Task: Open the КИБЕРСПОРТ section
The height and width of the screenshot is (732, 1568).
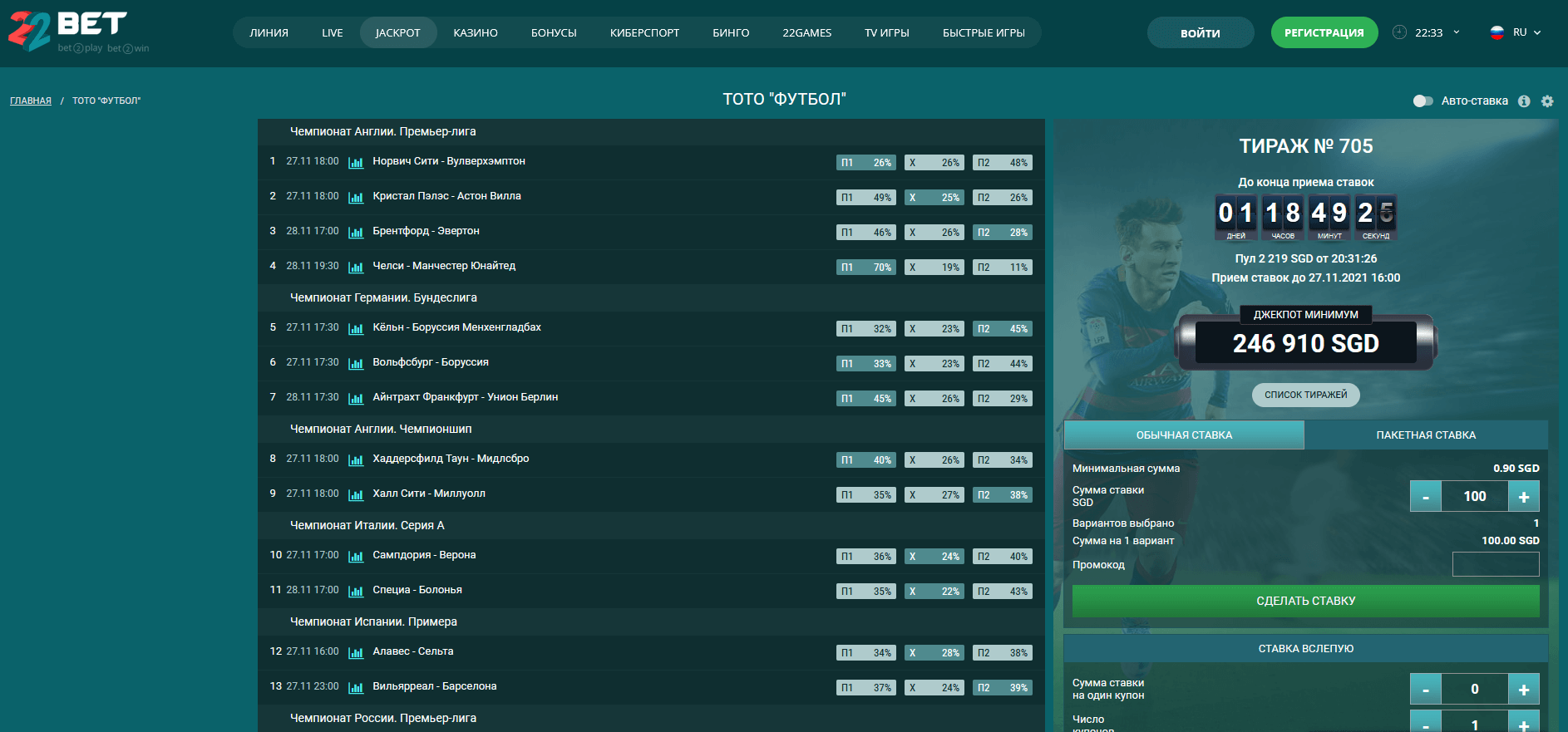Action: [644, 33]
